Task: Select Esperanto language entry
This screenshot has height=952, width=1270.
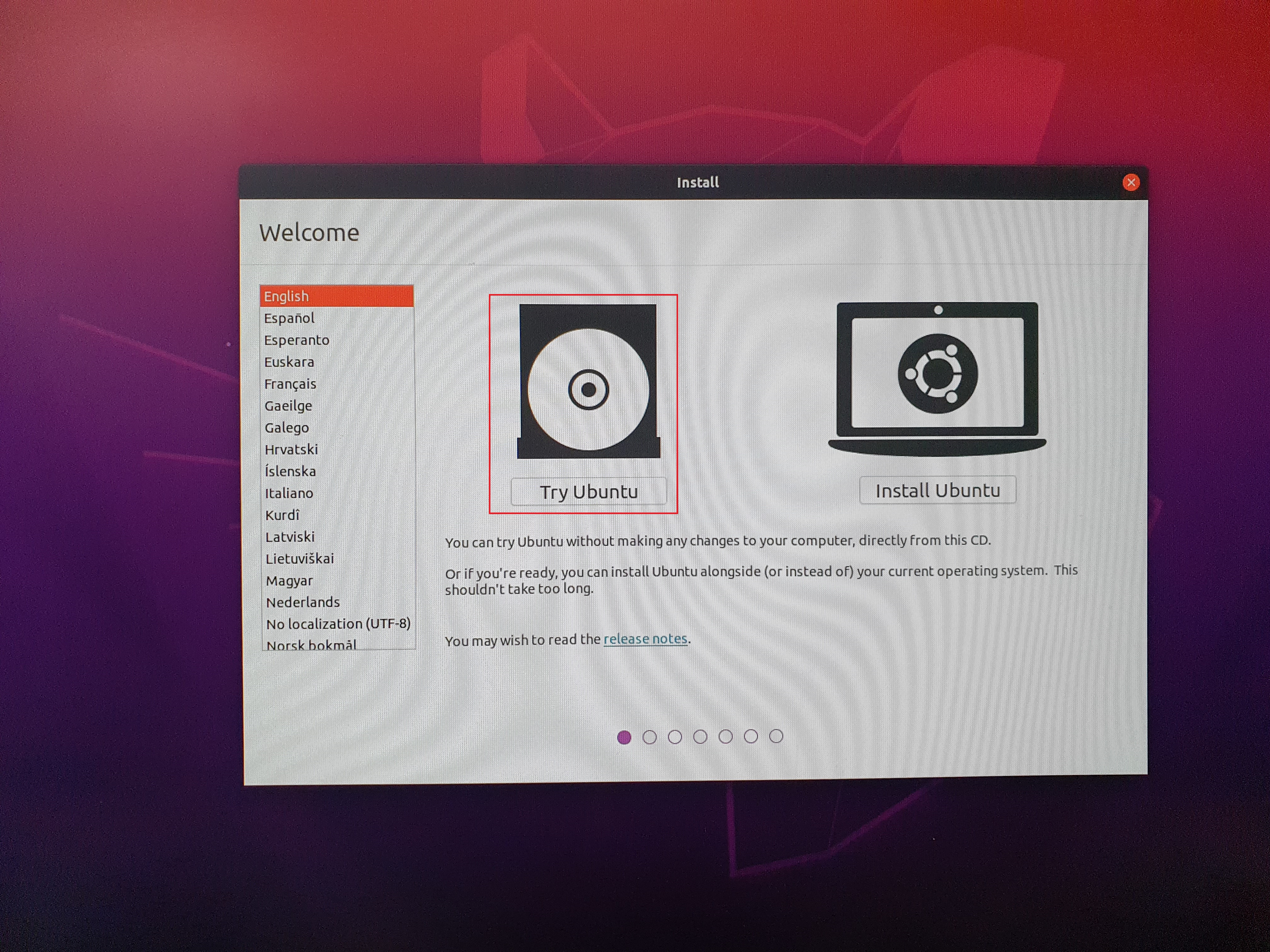Action: [296, 340]
